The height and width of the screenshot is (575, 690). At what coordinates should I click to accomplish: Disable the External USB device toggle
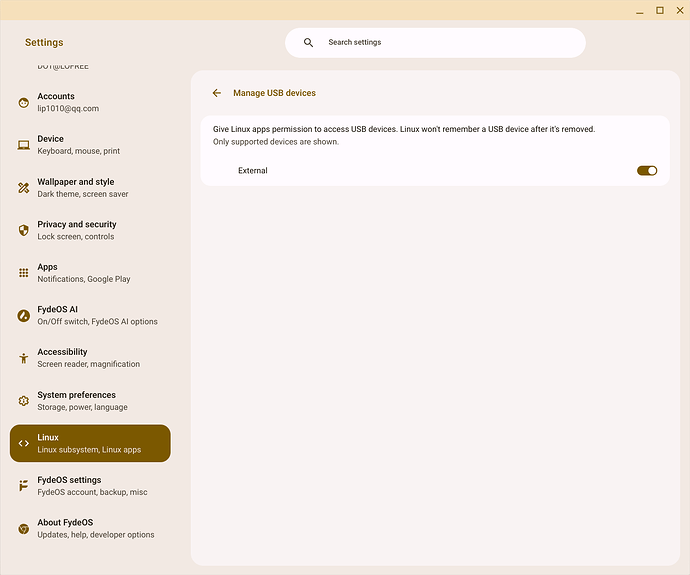click(x=646, y=171)
